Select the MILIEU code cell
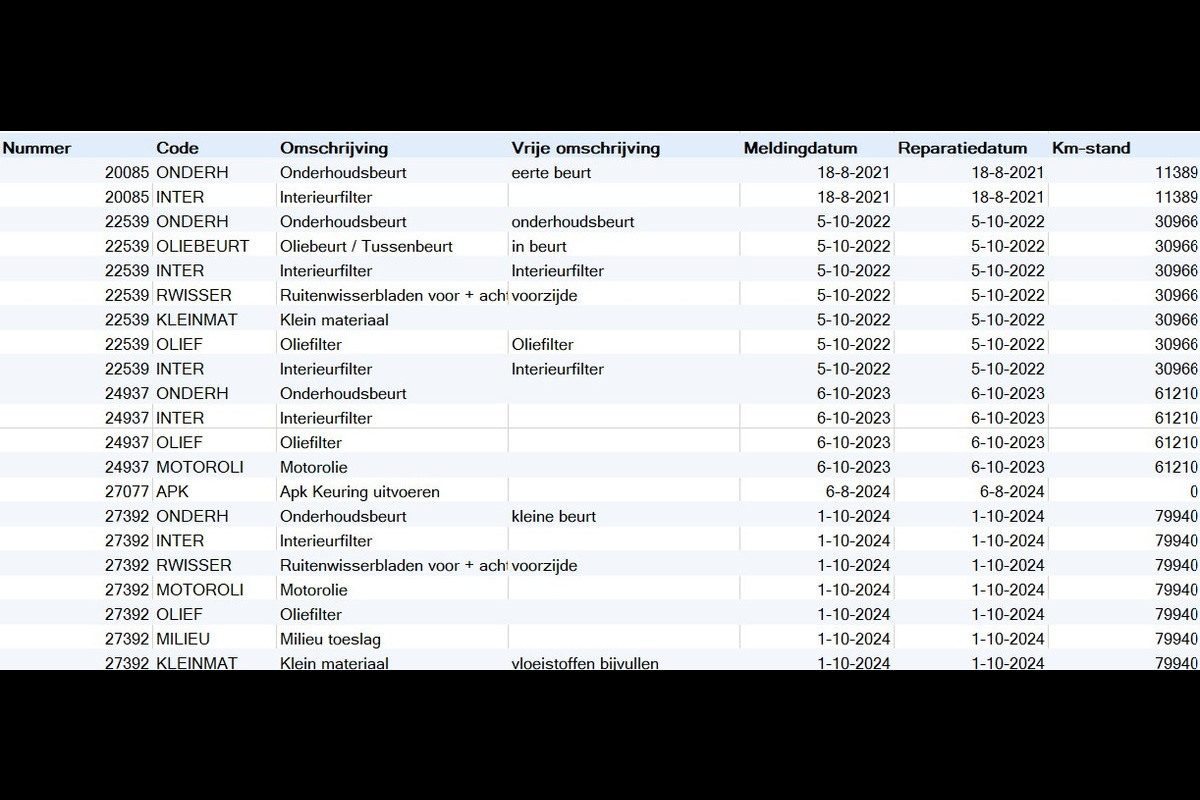Image resolution: width=1200 pixels, height=800 pixels. pos(215,639)
